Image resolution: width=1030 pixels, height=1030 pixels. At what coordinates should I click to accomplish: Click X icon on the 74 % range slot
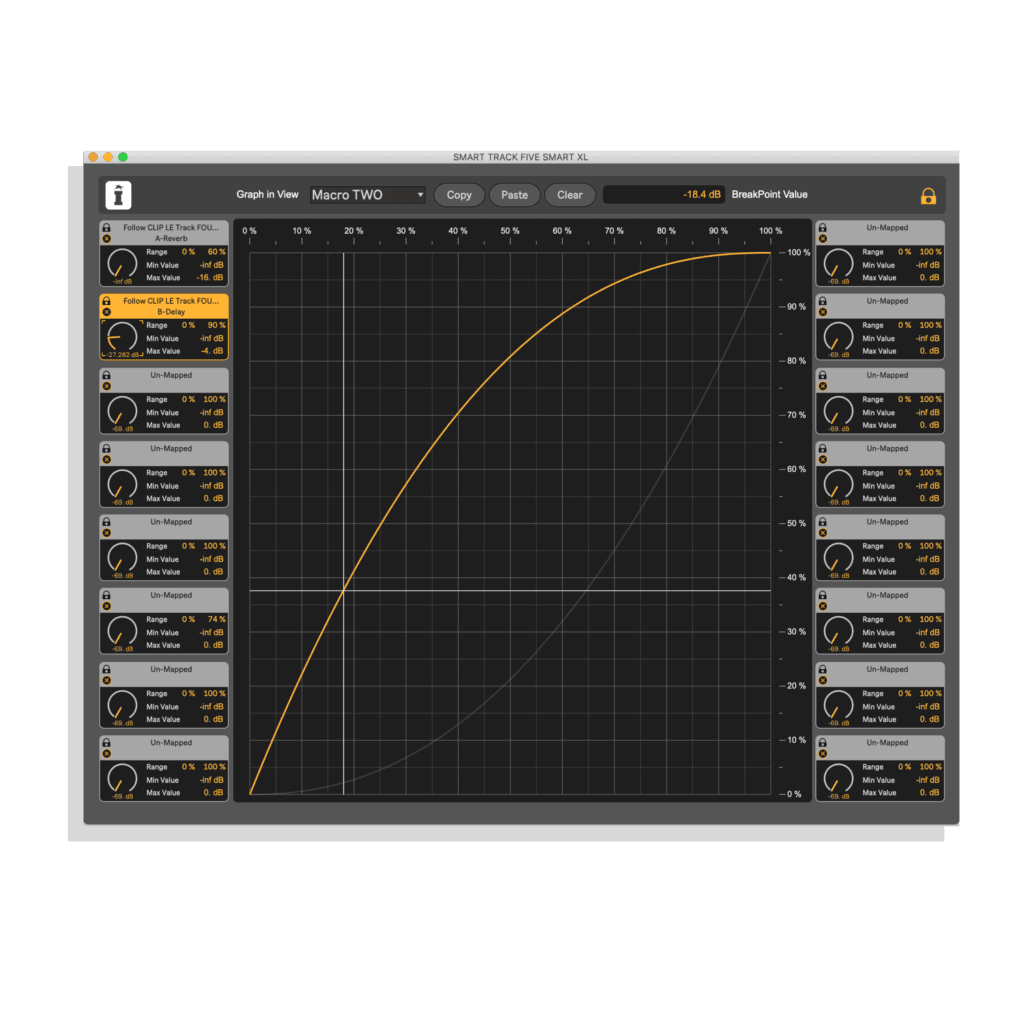click(x=106, y=606)
